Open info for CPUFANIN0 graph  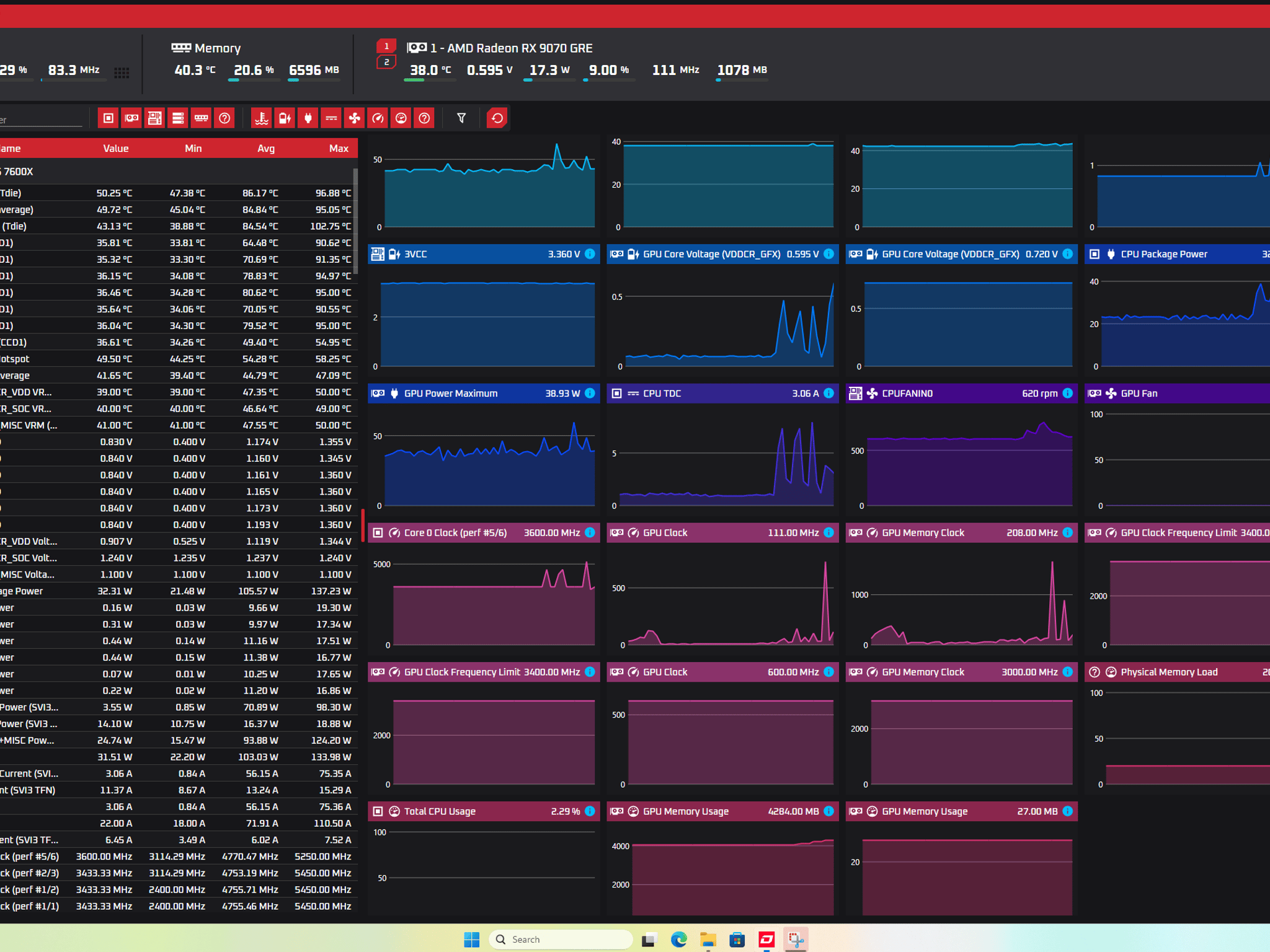click(1067, 394)
